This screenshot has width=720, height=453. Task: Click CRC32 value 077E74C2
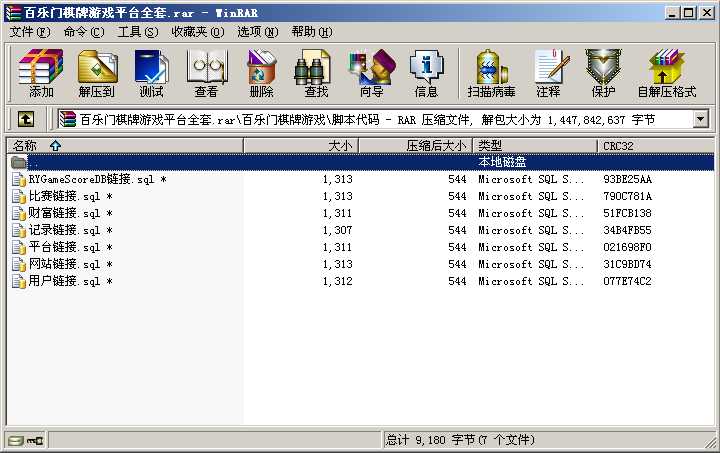627,281
